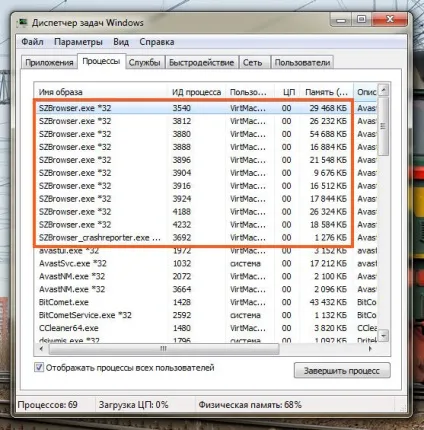Select SZBrowser.exe process with PID 3812

click(206, 121)
